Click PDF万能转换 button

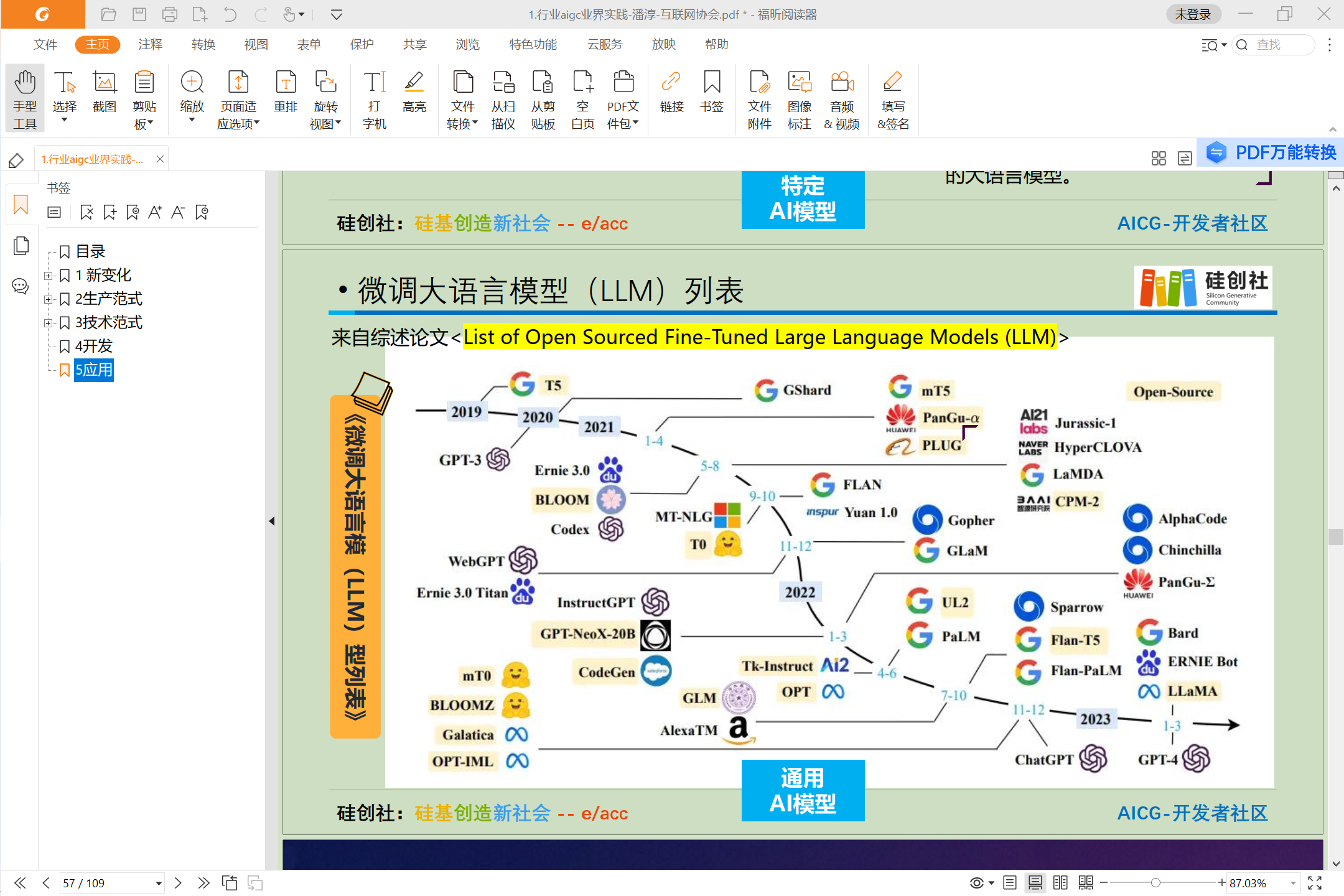pos(1271,152)
